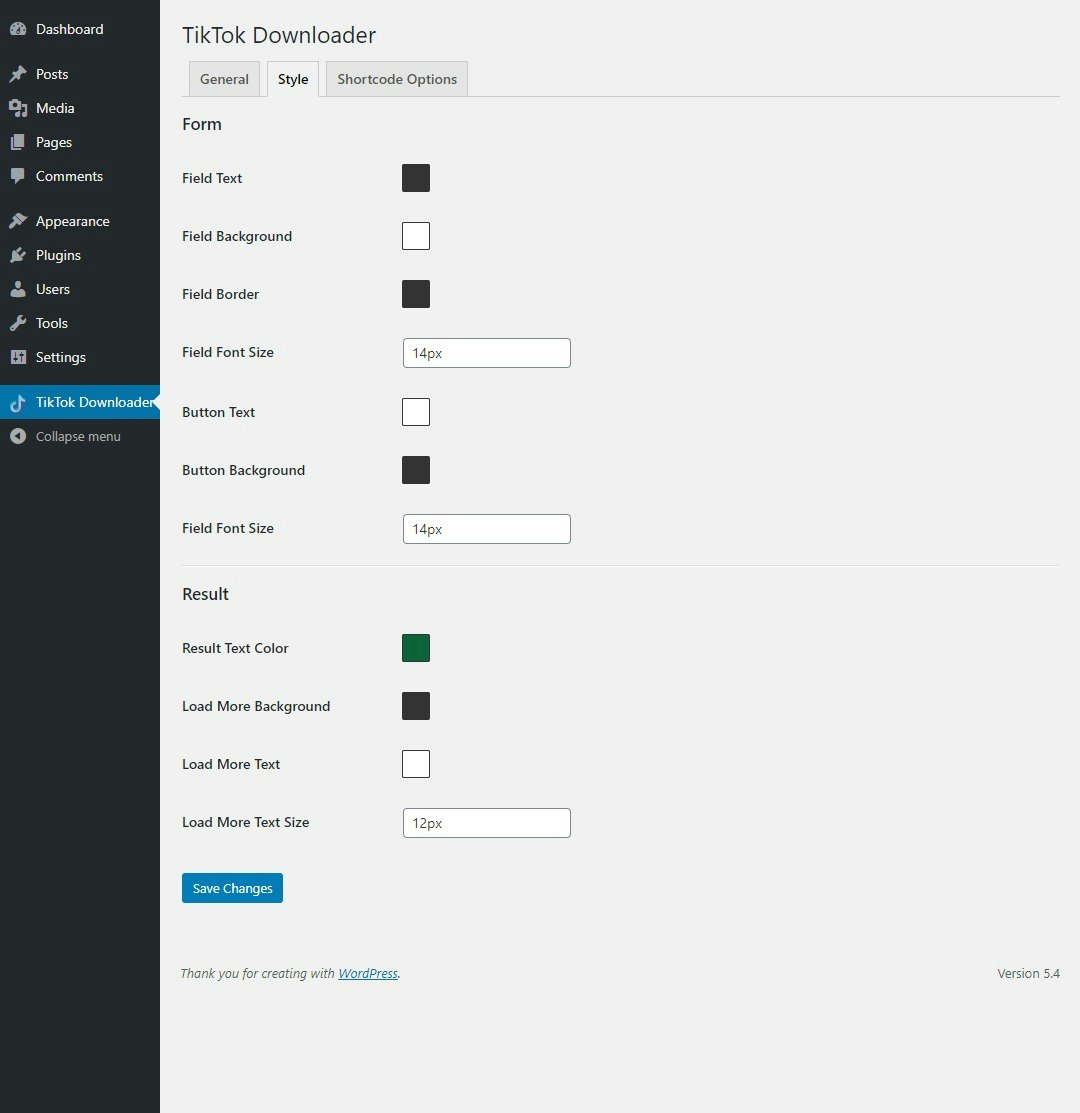The width and height of the screenshot is (1080, 1113).
Task: Click the Field Text label
Action: (211, 178)
